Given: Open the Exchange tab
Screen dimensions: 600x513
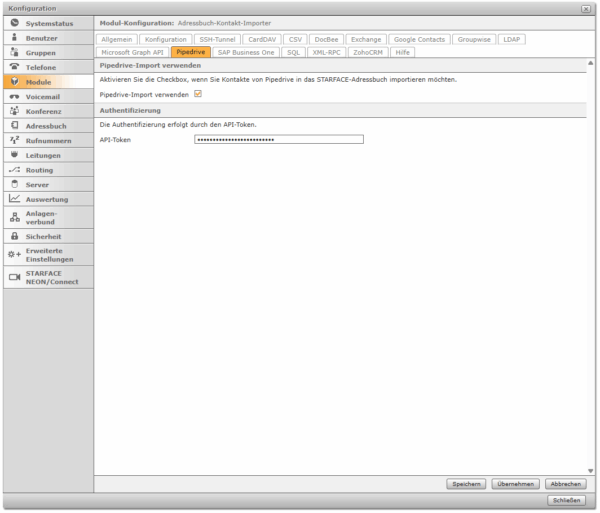Looking at the screenshot, I should point(366,39).
